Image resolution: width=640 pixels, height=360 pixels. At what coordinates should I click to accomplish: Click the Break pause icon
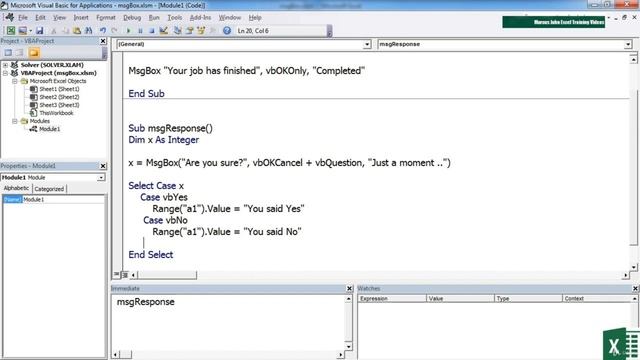click(140, 31)
